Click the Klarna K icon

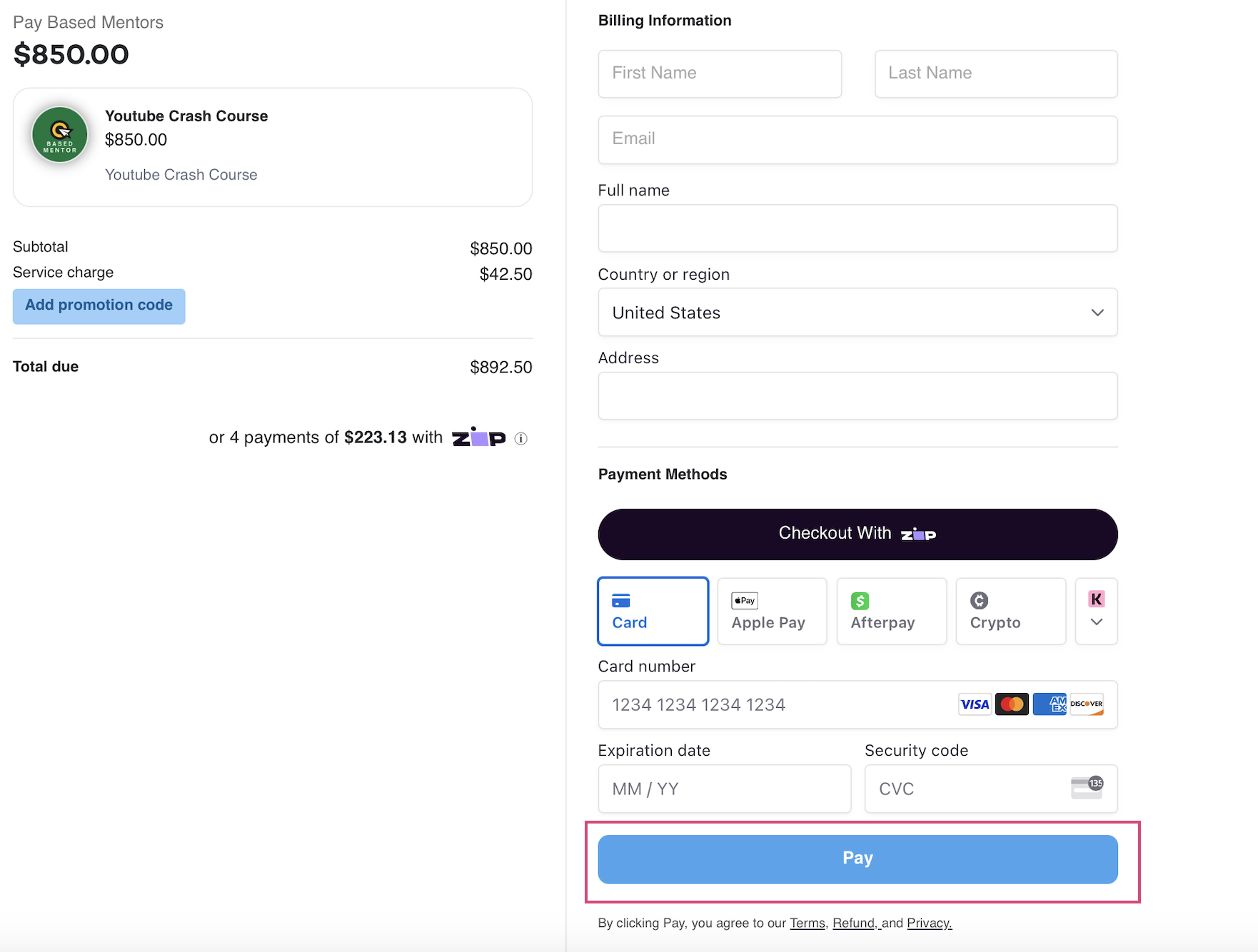1097,599
